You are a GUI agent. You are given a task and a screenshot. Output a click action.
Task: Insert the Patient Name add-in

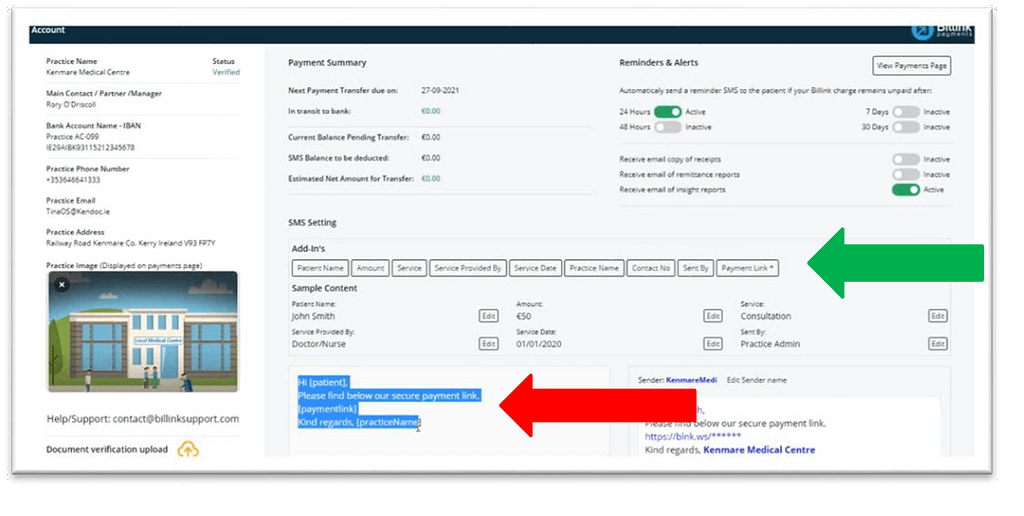pos(320,268)
